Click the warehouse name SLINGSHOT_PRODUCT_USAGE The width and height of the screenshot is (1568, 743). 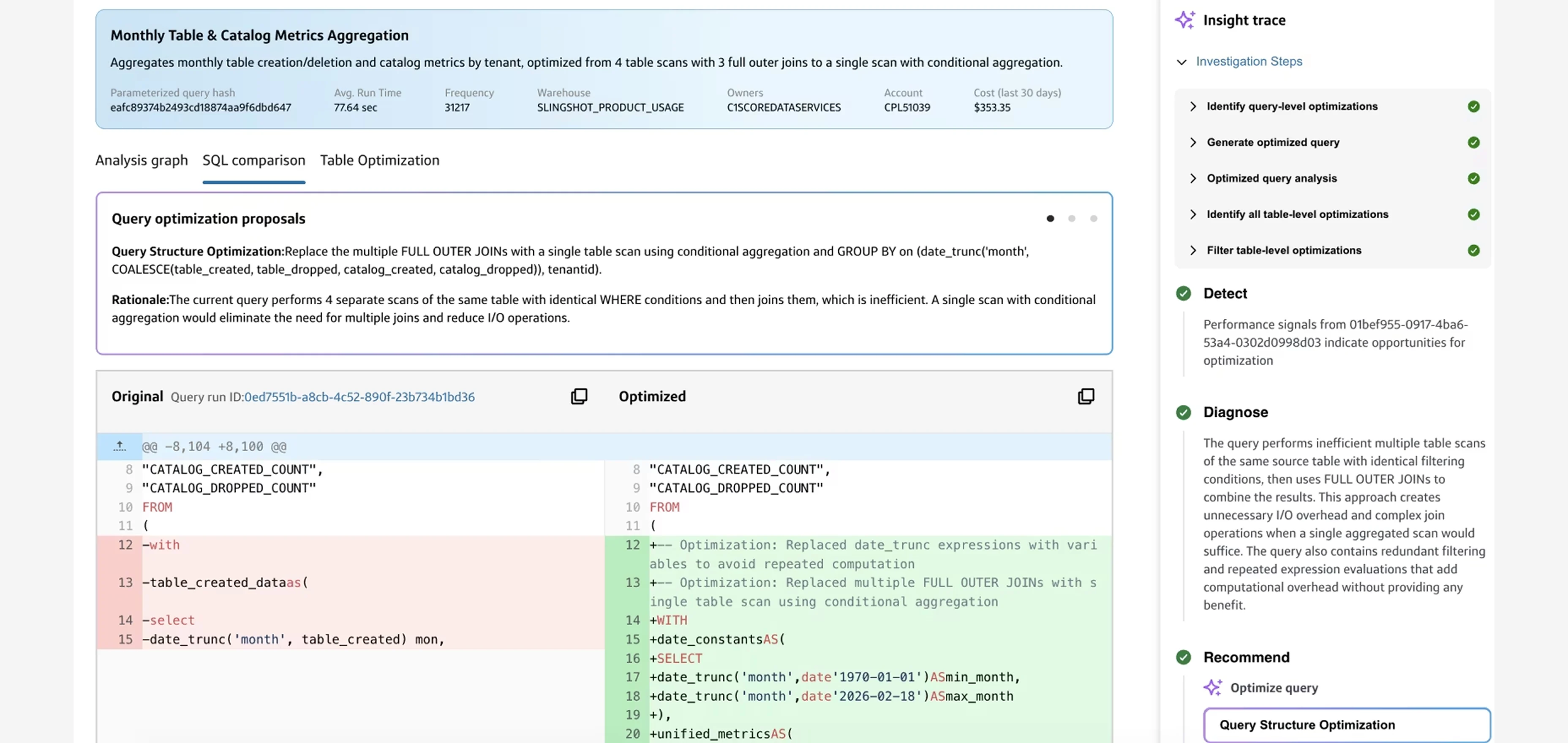(x=610, y=108)
